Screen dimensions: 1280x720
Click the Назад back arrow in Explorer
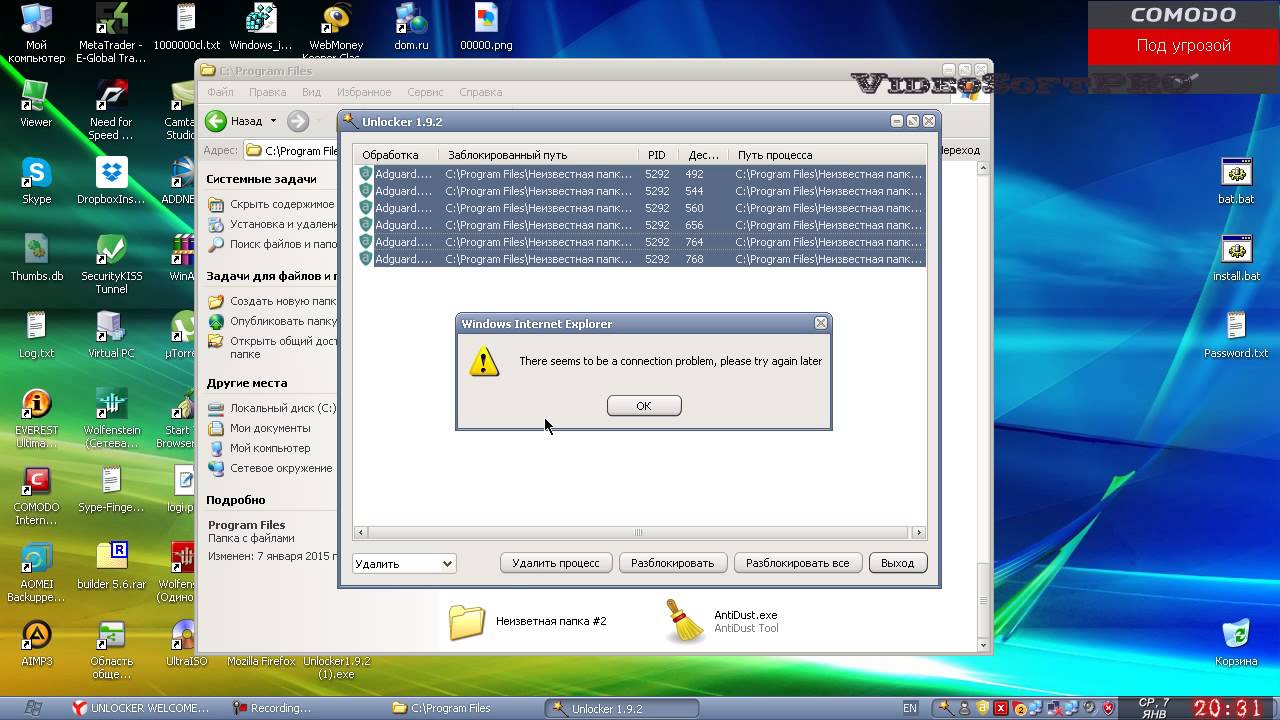216,121
